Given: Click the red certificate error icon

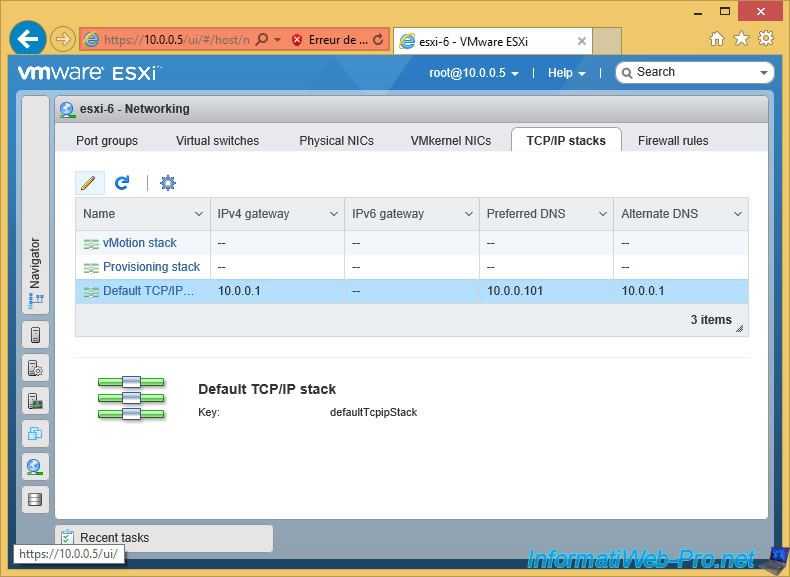Looking at the screenshot, I should pos(297,40).
